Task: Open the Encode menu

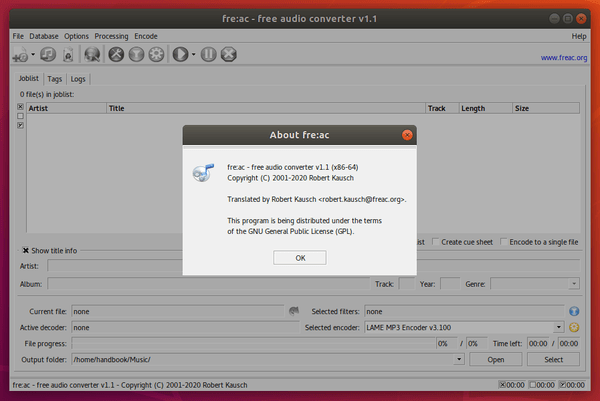Action: (146, 36)
